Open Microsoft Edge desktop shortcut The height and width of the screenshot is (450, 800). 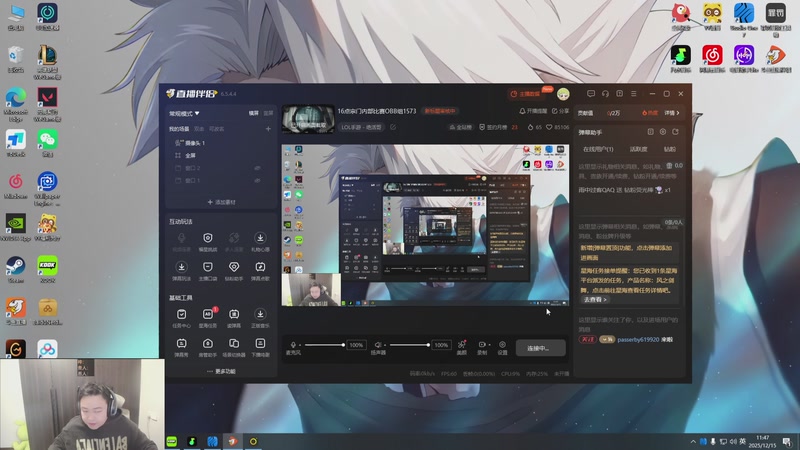[16, 105]
